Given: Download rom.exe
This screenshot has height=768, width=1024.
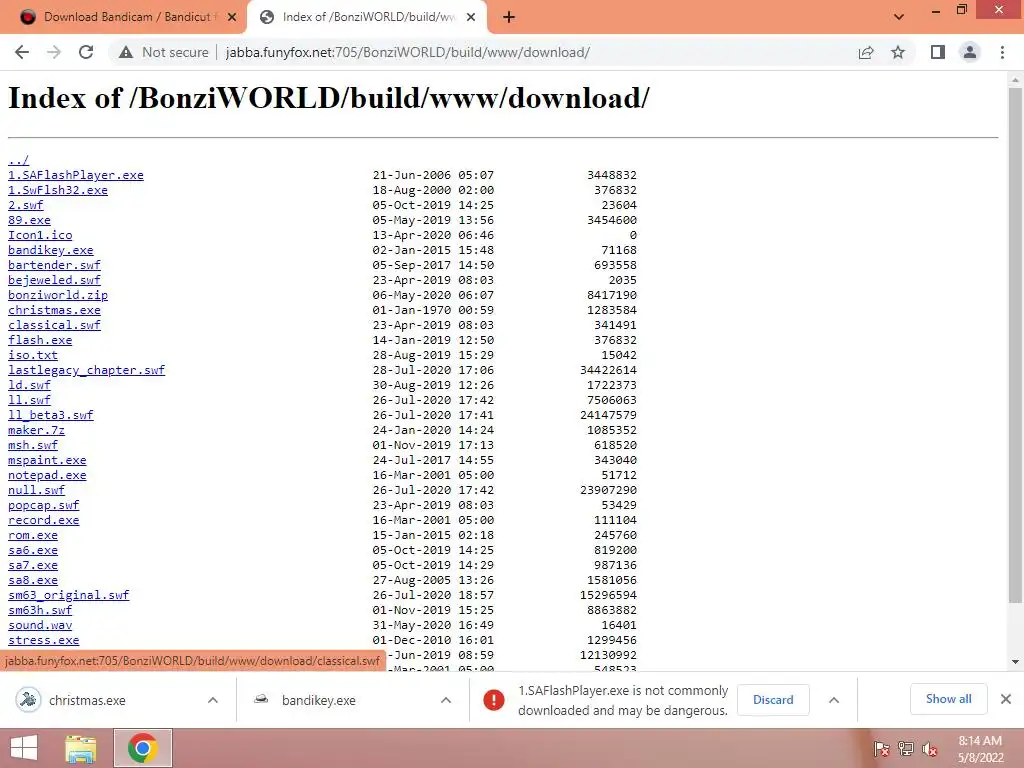Looking at the screenshot, I should tap(33, 536).
